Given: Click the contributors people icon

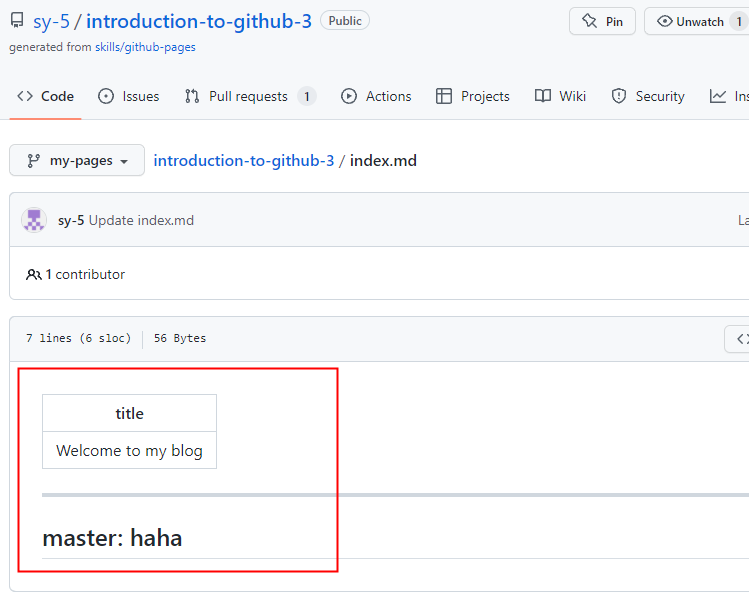Looking at the screenshot, I should point(34,274).
